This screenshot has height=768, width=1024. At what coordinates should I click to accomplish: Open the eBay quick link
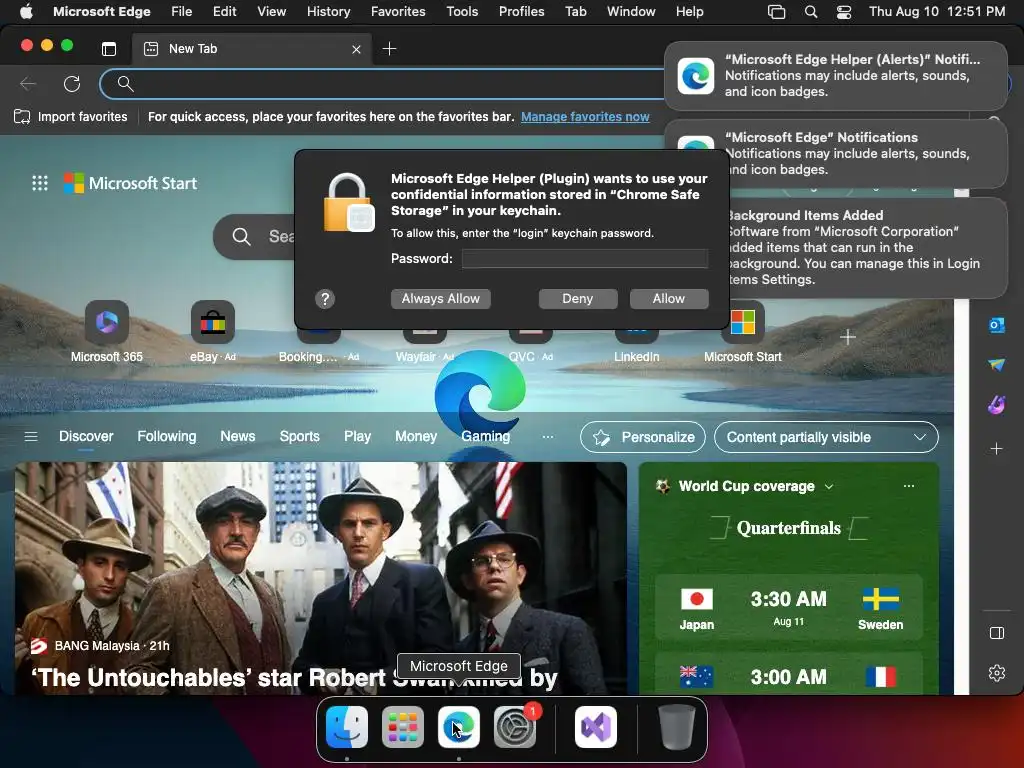pyautogui.click(x=212, y=332)
